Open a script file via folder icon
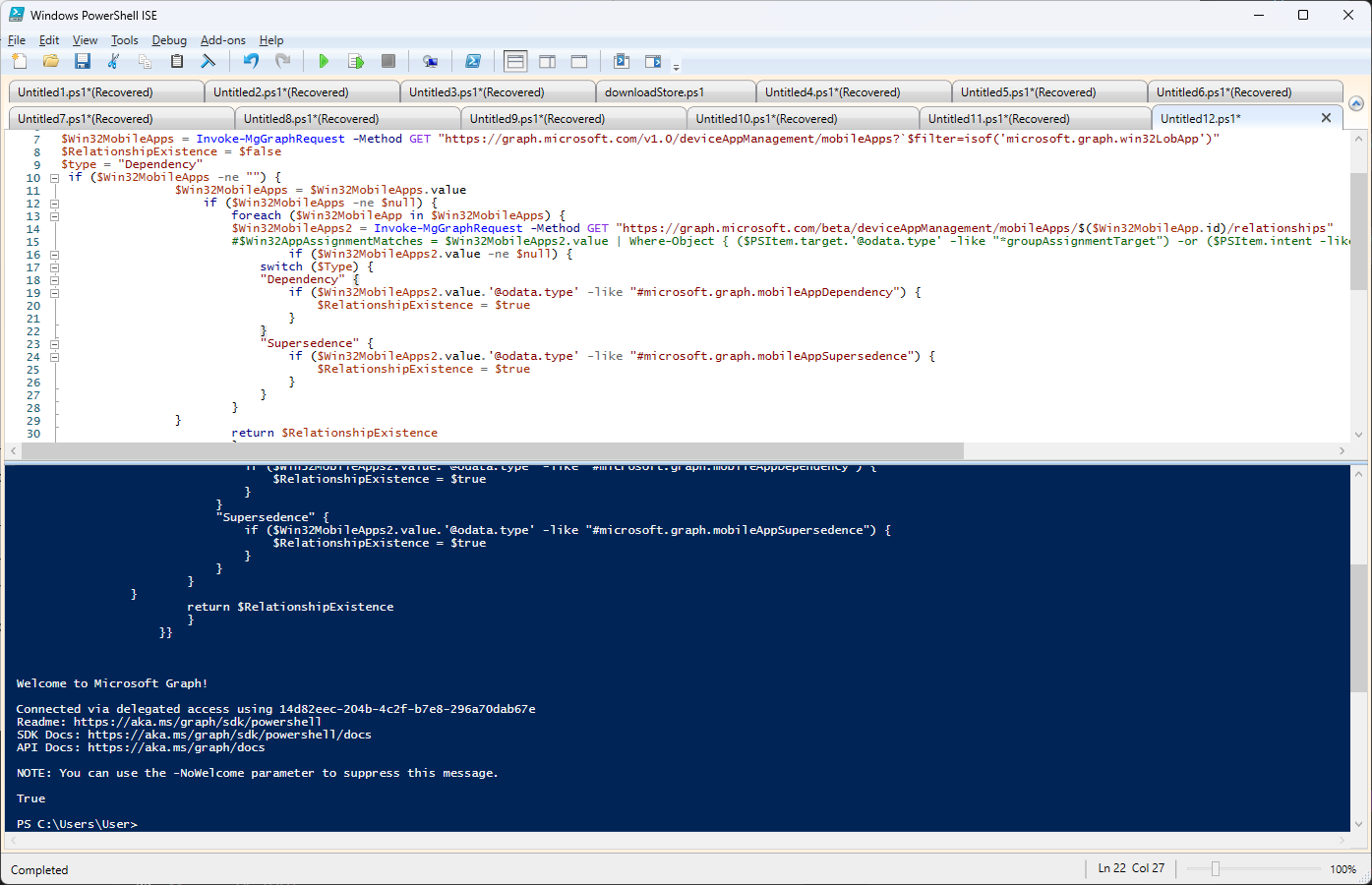The height and width of the screenshot is (885, 1372). click(x=51, y=61)
